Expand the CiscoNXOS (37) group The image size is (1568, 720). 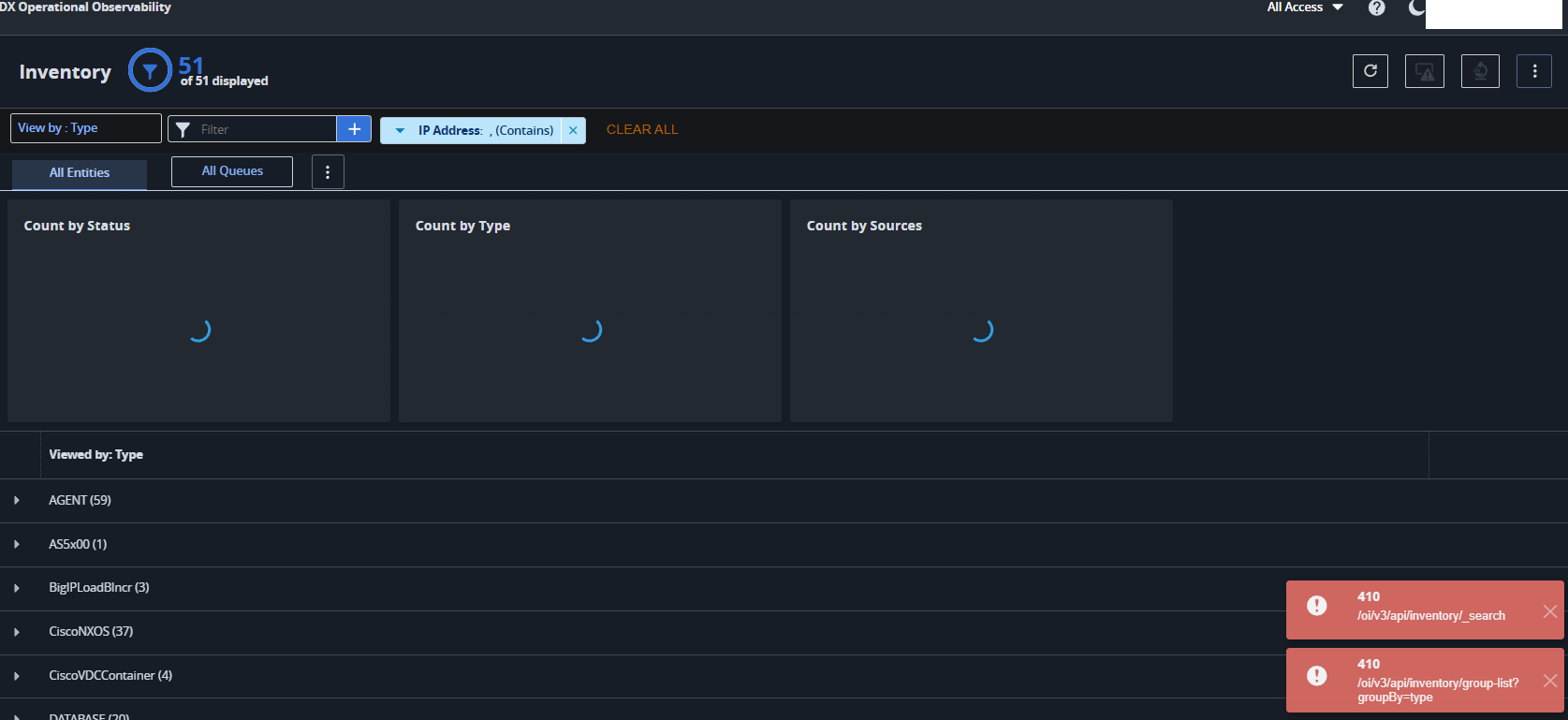[x=17, y=632]
